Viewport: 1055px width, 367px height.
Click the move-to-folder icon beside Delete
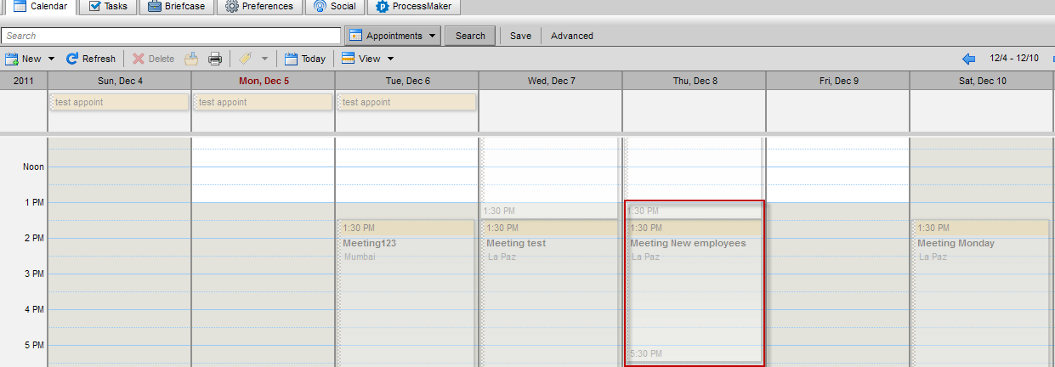[x=191, y=59]
